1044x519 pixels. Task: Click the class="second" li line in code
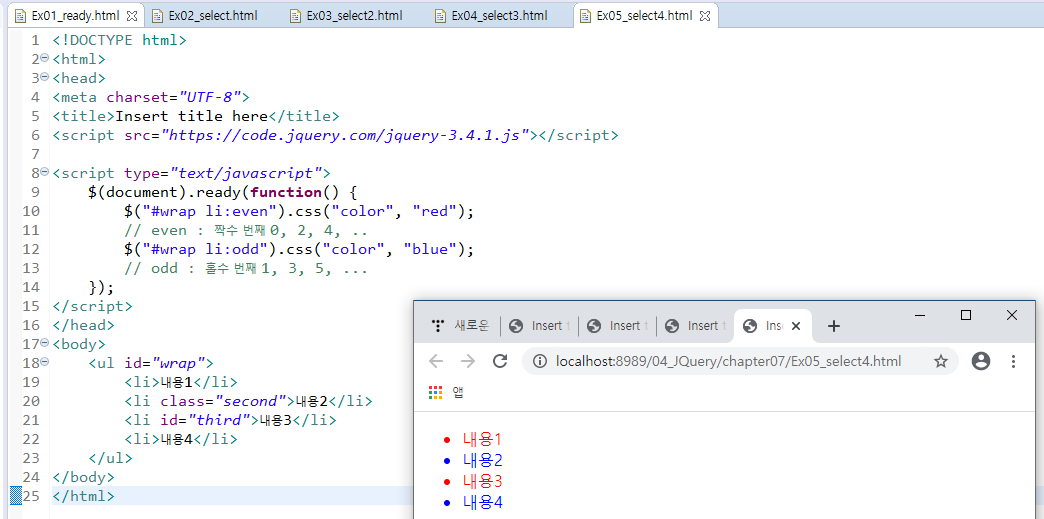(x=248, y=401)
